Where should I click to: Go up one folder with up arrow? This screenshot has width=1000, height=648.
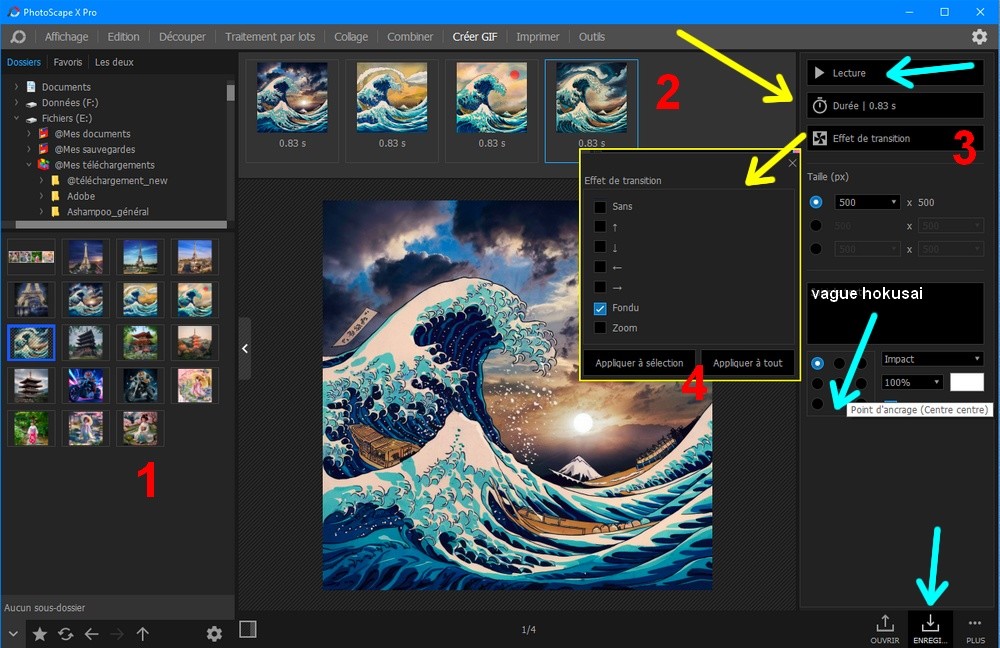tap(142, 633)
